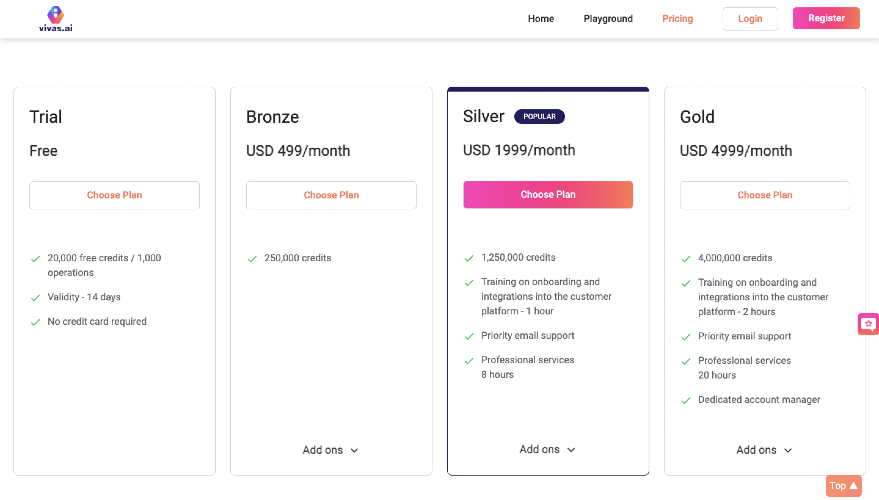Click checkmark beside 'Validity - 14 days'

click(35, 298)
